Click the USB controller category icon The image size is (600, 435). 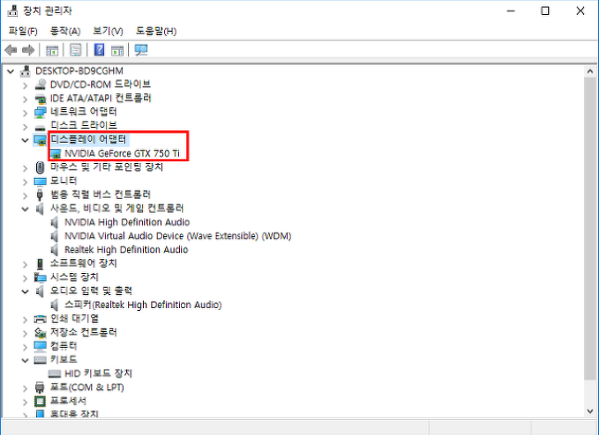pyautogui.click(x=40, y=195)
